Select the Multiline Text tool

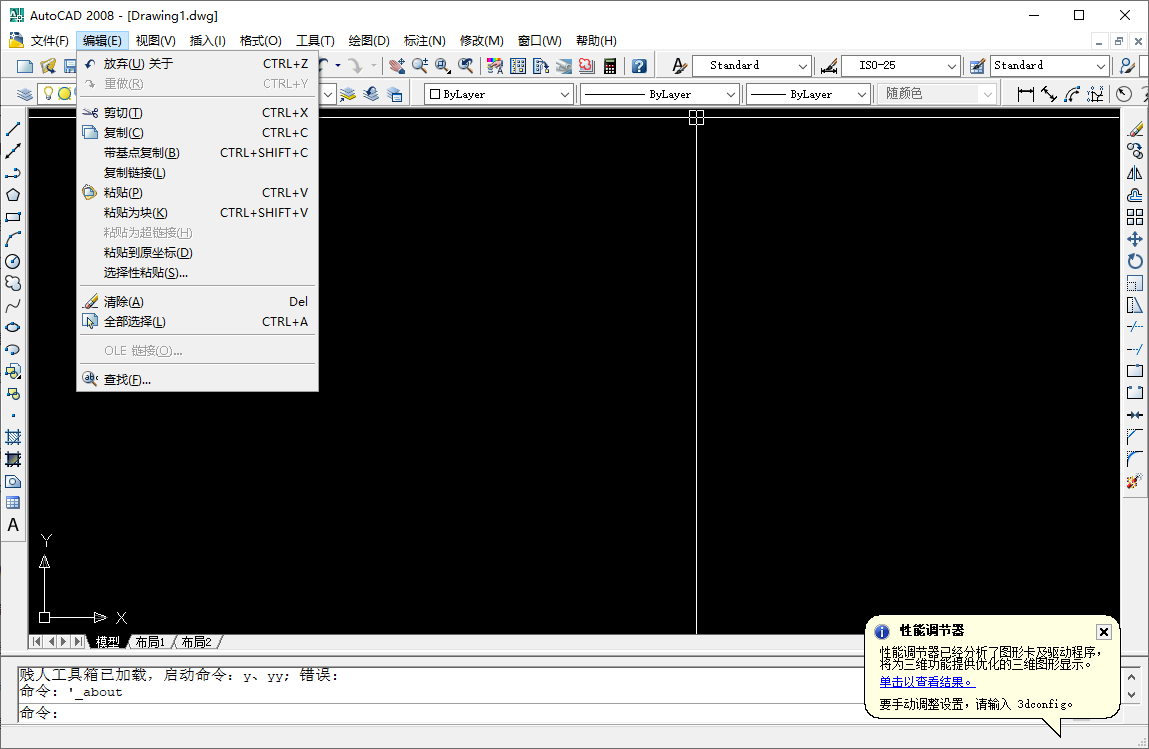coord(13,525)
